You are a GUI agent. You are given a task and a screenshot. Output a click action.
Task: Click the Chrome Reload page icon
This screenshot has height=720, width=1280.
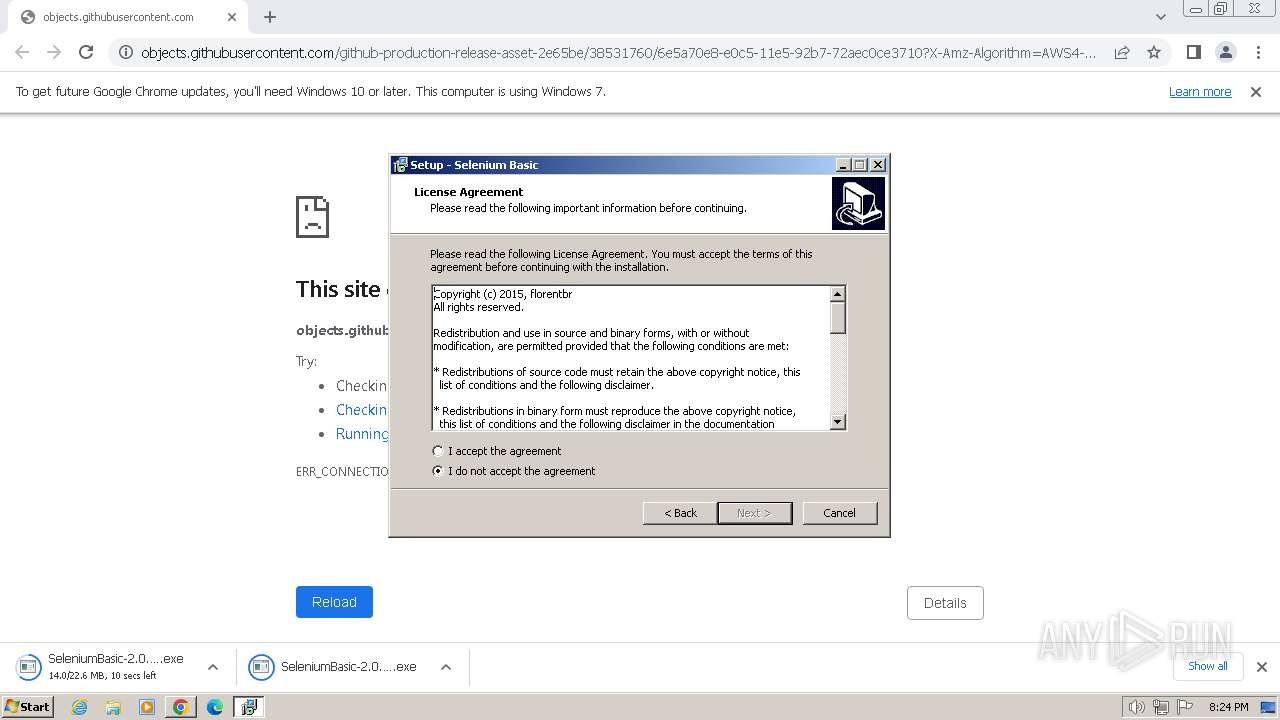(x=86, y=52)
